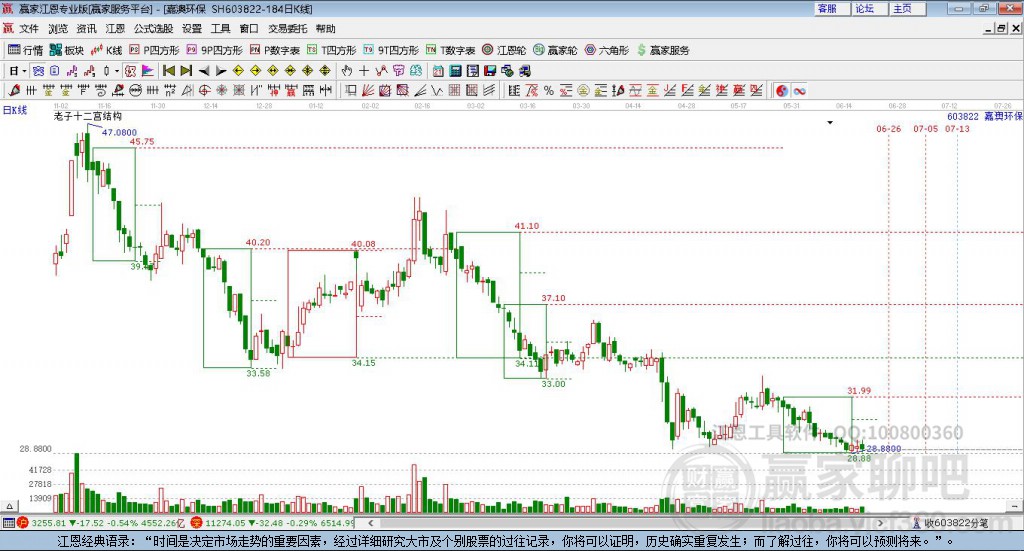Open the P四方形 tool

[x=154, y=50]
